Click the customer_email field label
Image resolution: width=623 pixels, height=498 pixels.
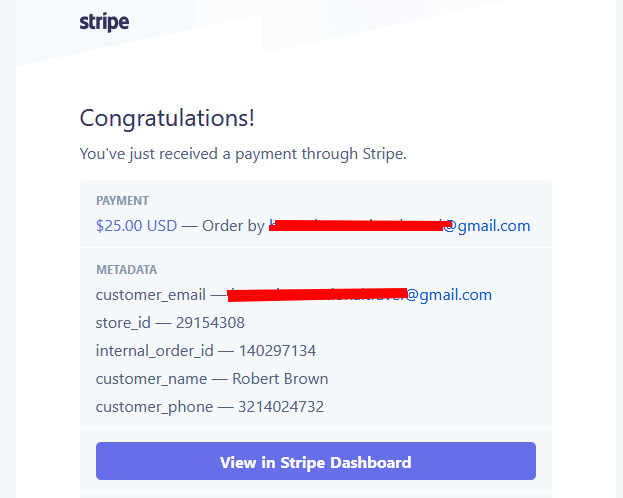pyautogui.click(x=151, y=295)
